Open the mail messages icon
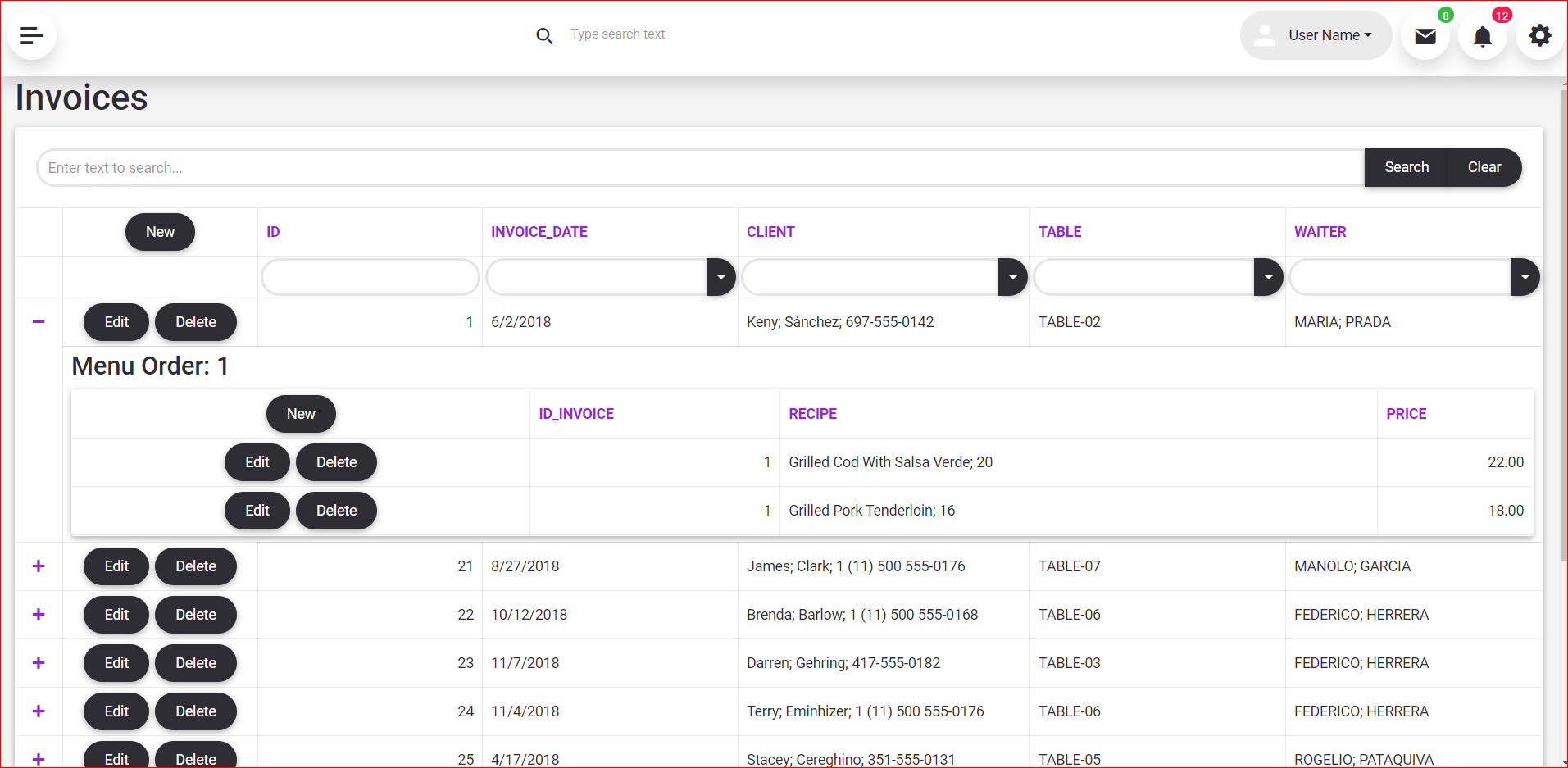Image resolution: width=1568 pixels, height=768 pixels. tap(1425, 36)
